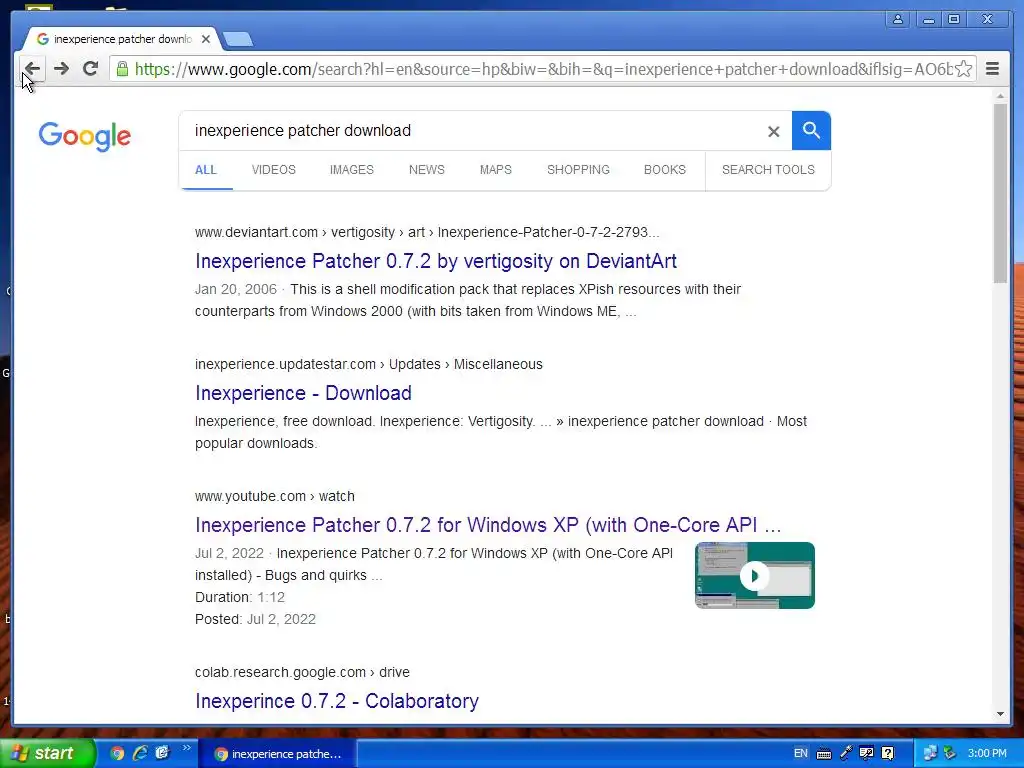Click the 3:00 PM system clock
This screenshot has width=1024, height=768.
coord(987,754)
